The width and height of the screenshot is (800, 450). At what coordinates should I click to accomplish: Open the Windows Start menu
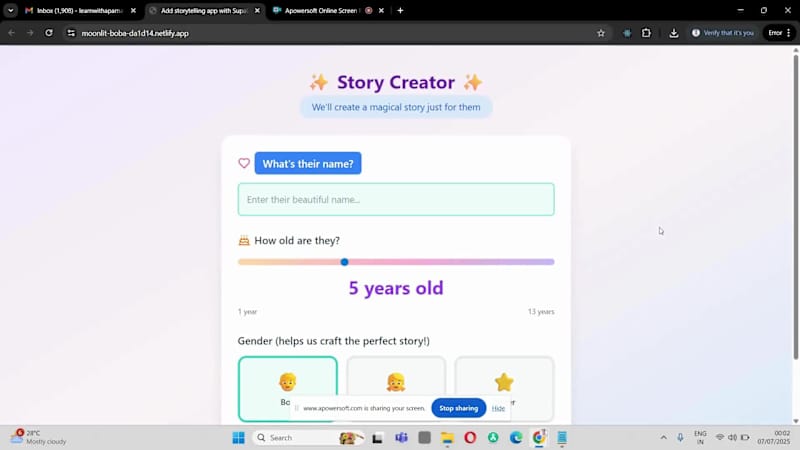click(x=238, y=438)
